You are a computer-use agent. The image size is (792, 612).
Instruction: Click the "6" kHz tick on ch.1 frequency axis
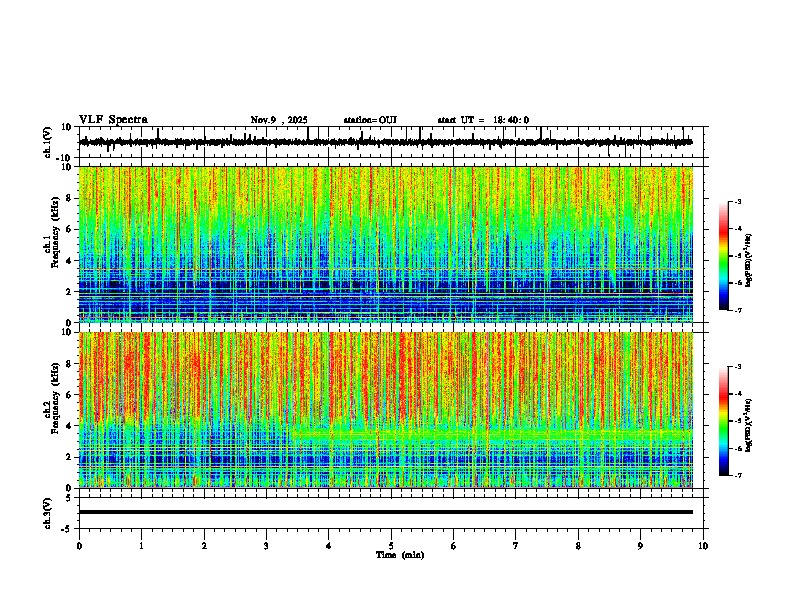[70, 229]
